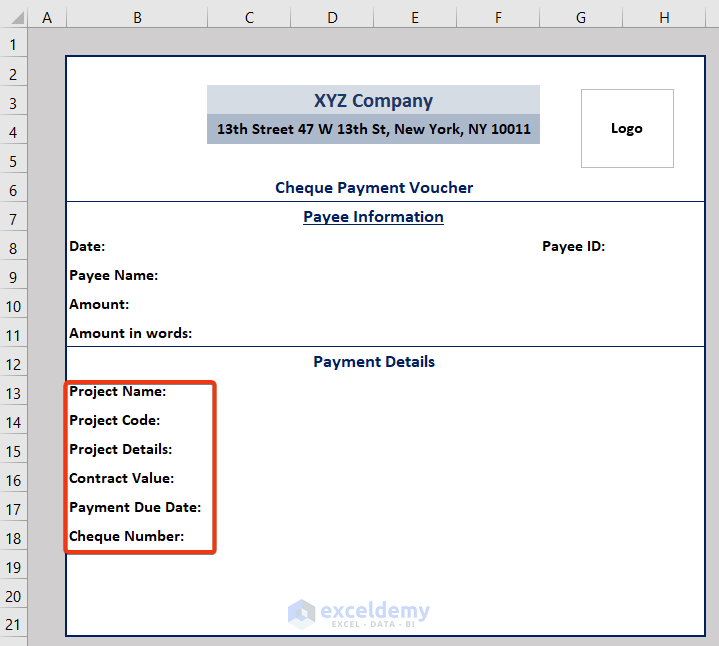Select the Amount: label cell
This screenshot has height=646, width=719.
137,304
